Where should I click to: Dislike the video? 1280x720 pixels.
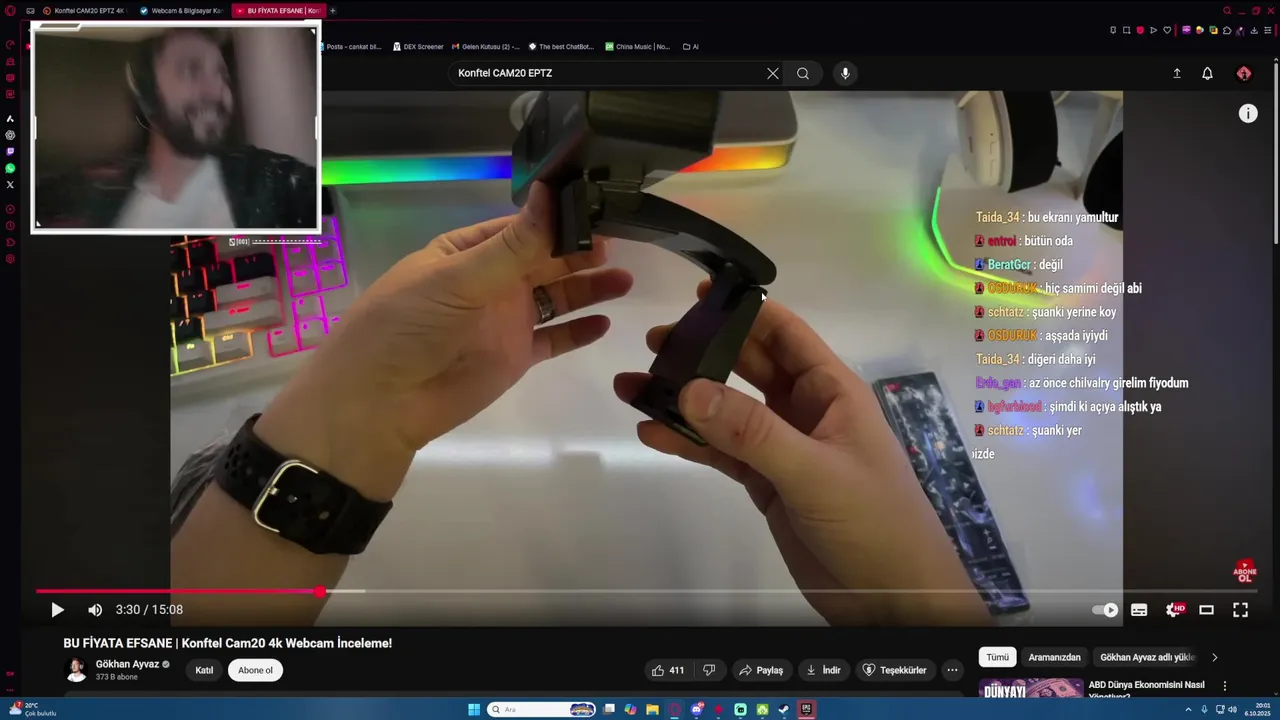709,670
